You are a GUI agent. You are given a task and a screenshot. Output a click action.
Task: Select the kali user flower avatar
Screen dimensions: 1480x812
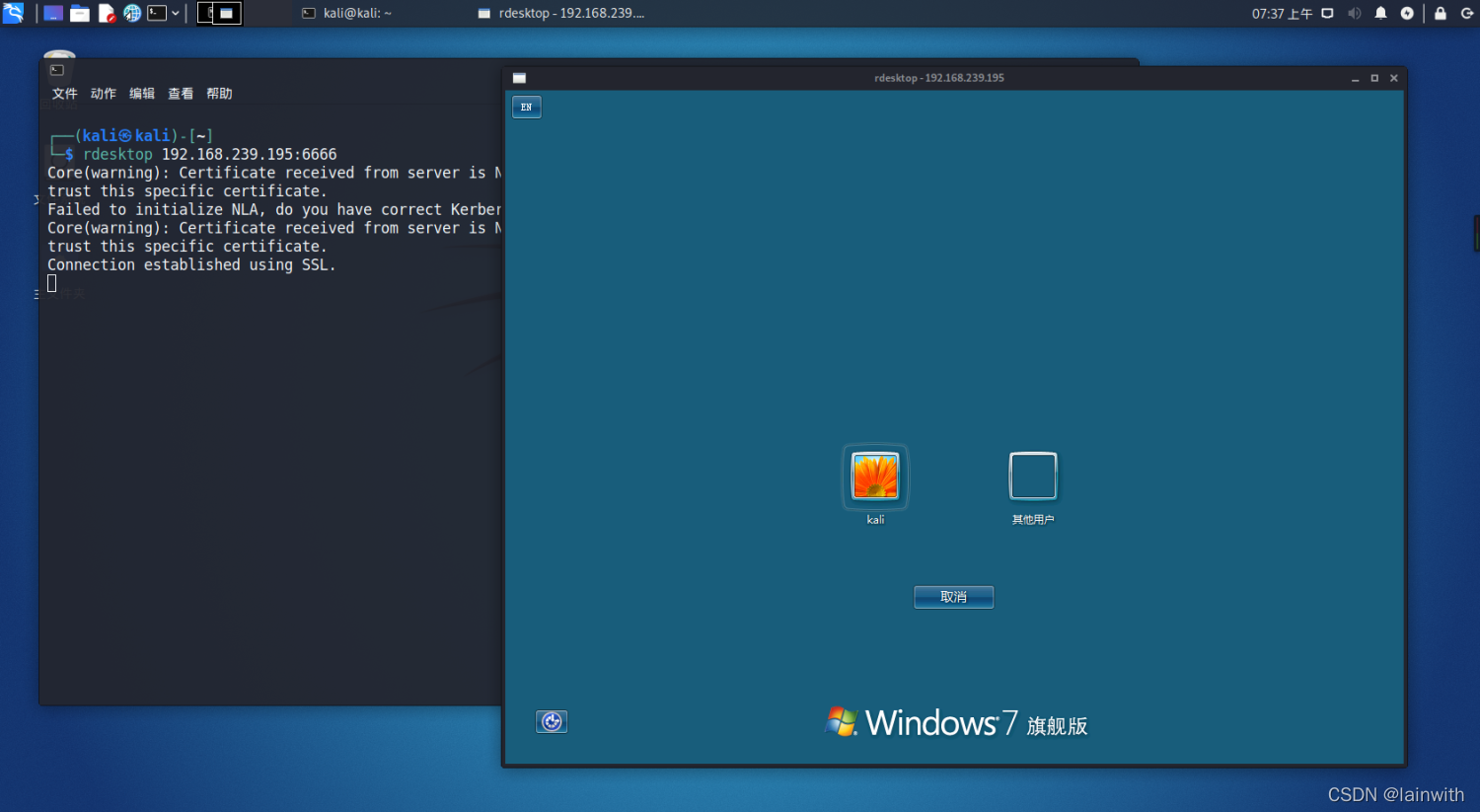coord(875,477)
